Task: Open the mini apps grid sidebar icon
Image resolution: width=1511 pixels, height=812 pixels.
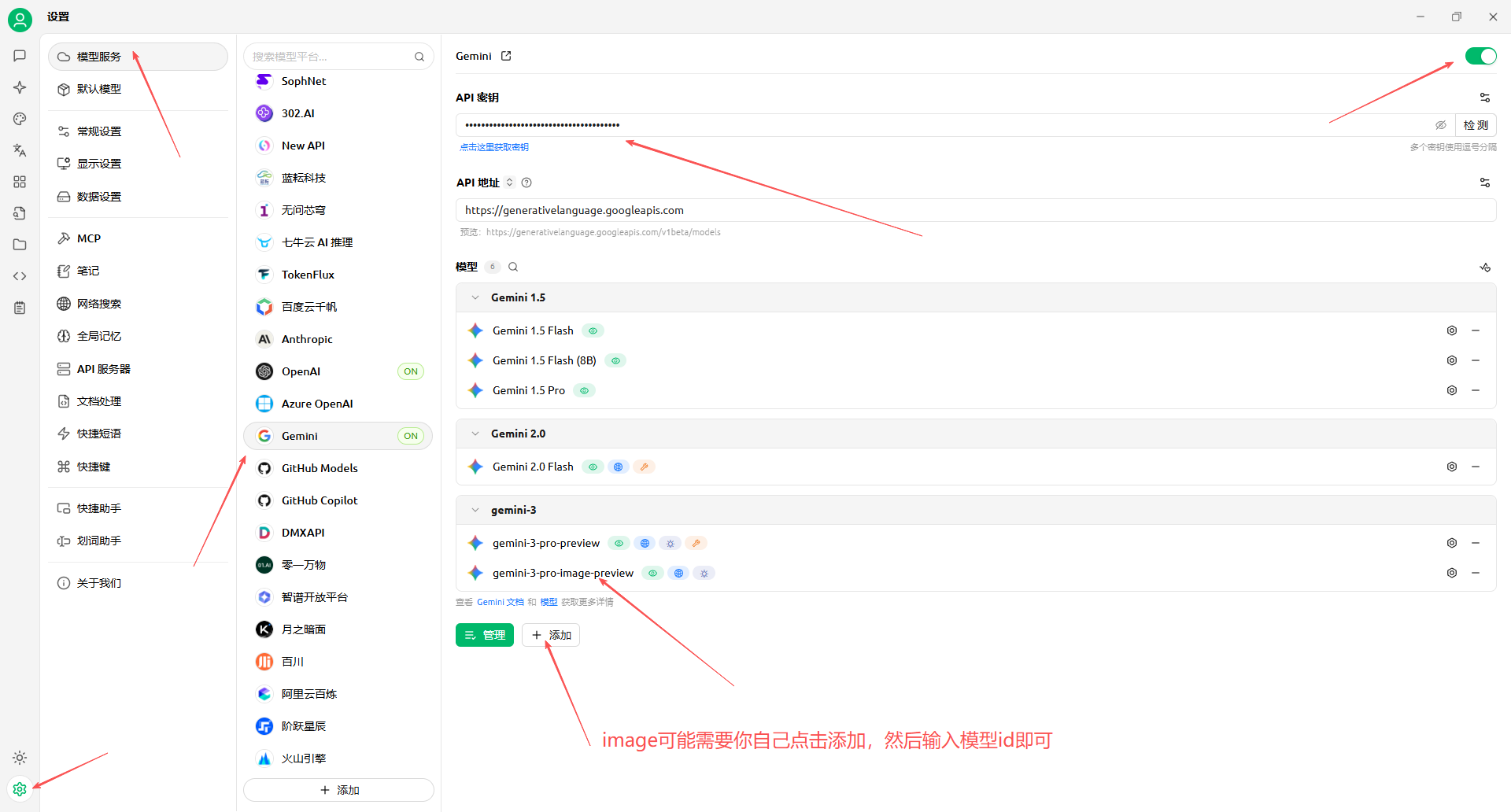Action: [20, 182]
